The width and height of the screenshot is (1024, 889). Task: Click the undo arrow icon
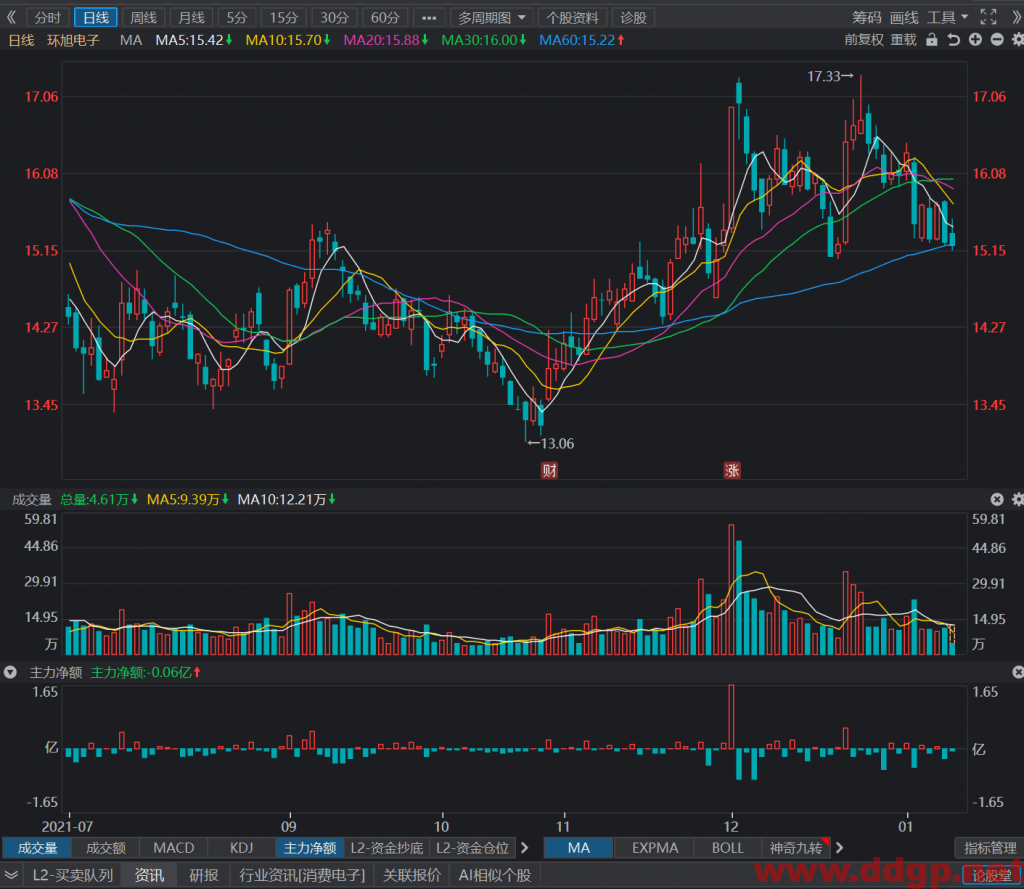coord(953,40)
